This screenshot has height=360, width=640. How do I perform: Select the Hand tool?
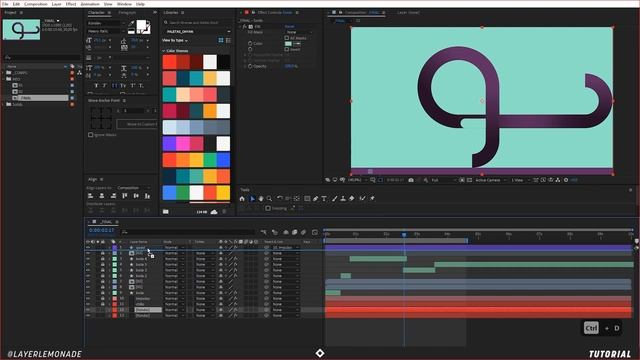[x=261, y=199]
